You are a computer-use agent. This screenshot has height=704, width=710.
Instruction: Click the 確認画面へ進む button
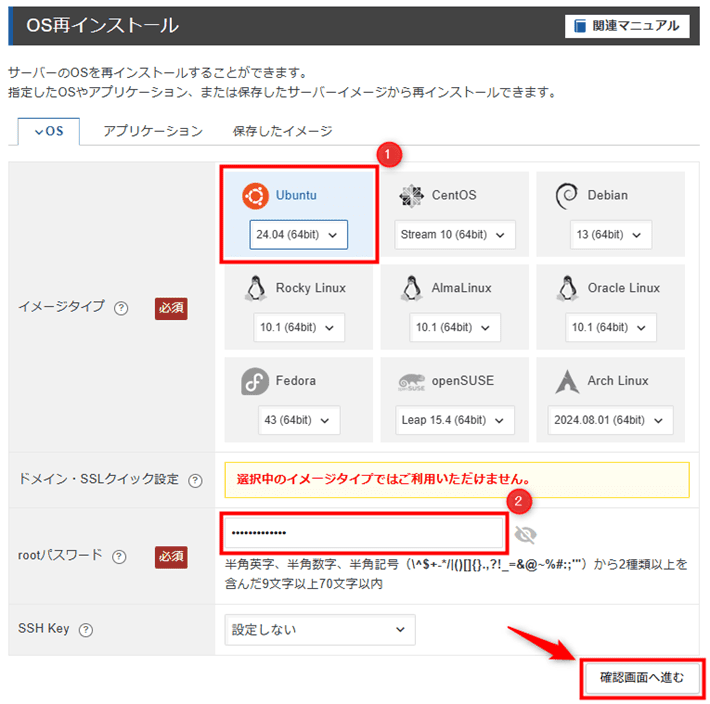click(642, 678)
